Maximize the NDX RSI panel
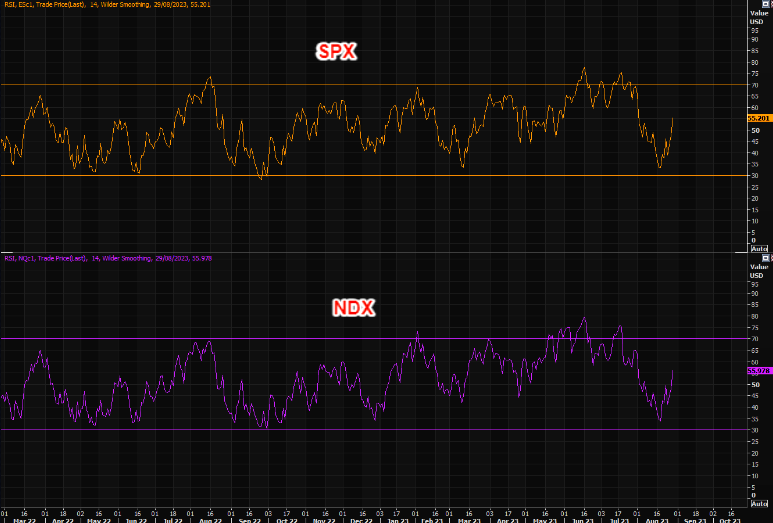 pos(766,258)
